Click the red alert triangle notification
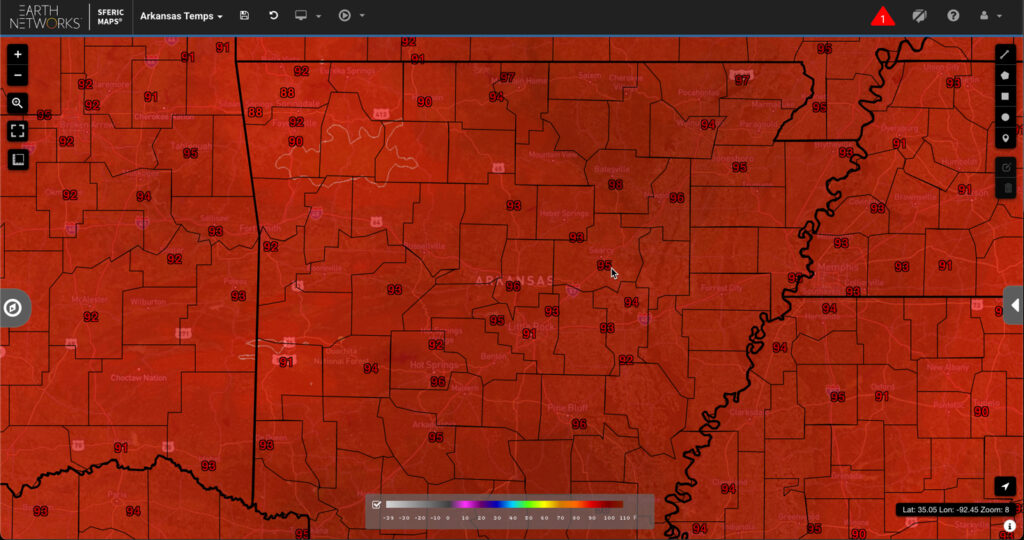Viewport: 1024px width, 540px height. pyautogui.click(x=882, y=17)
